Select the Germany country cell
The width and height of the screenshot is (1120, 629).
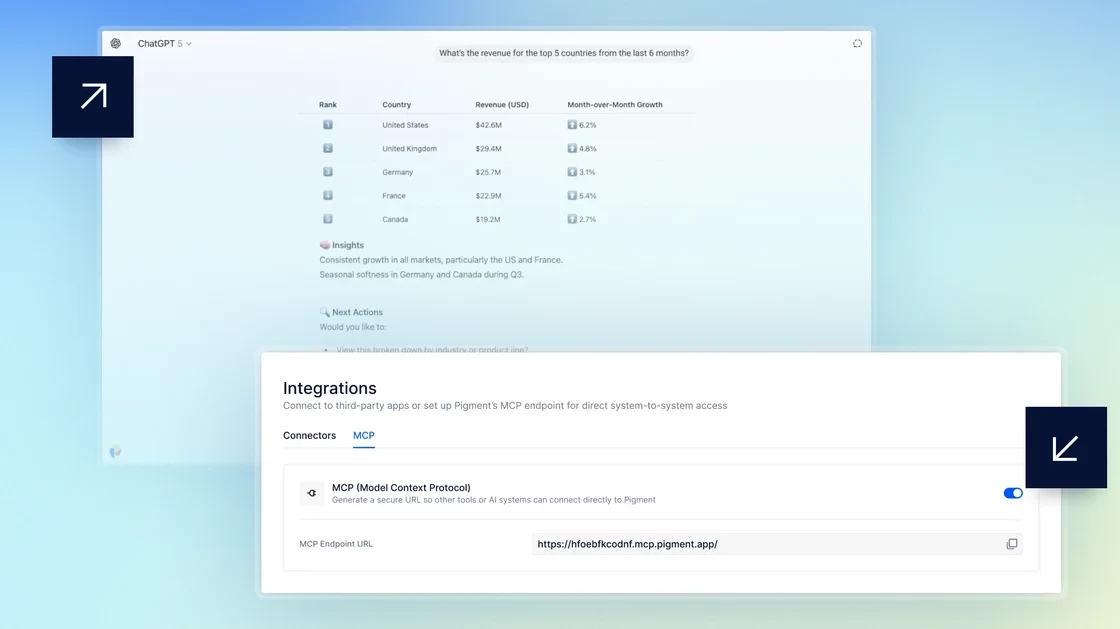397,172
